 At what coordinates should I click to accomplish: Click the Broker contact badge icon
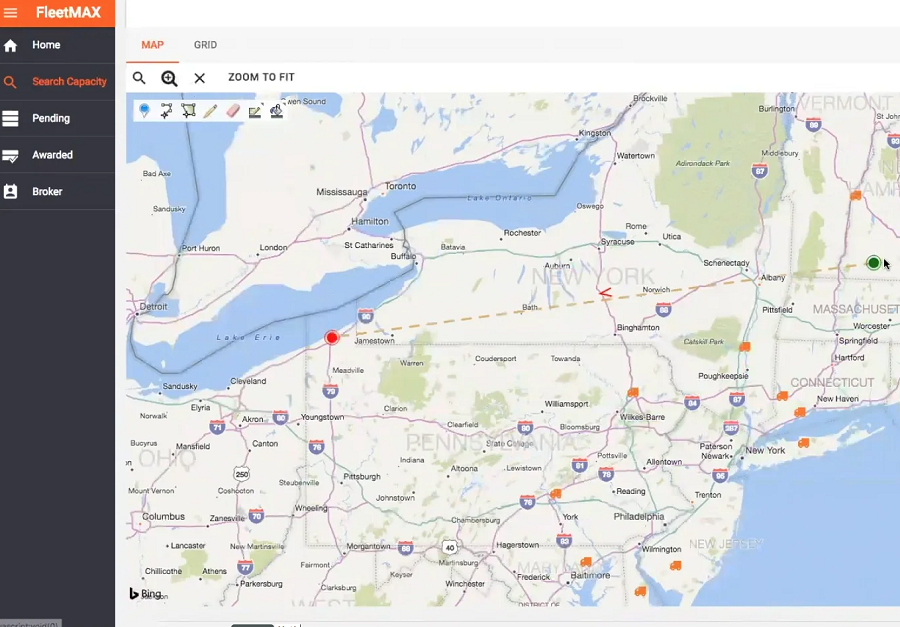[10, 192]
